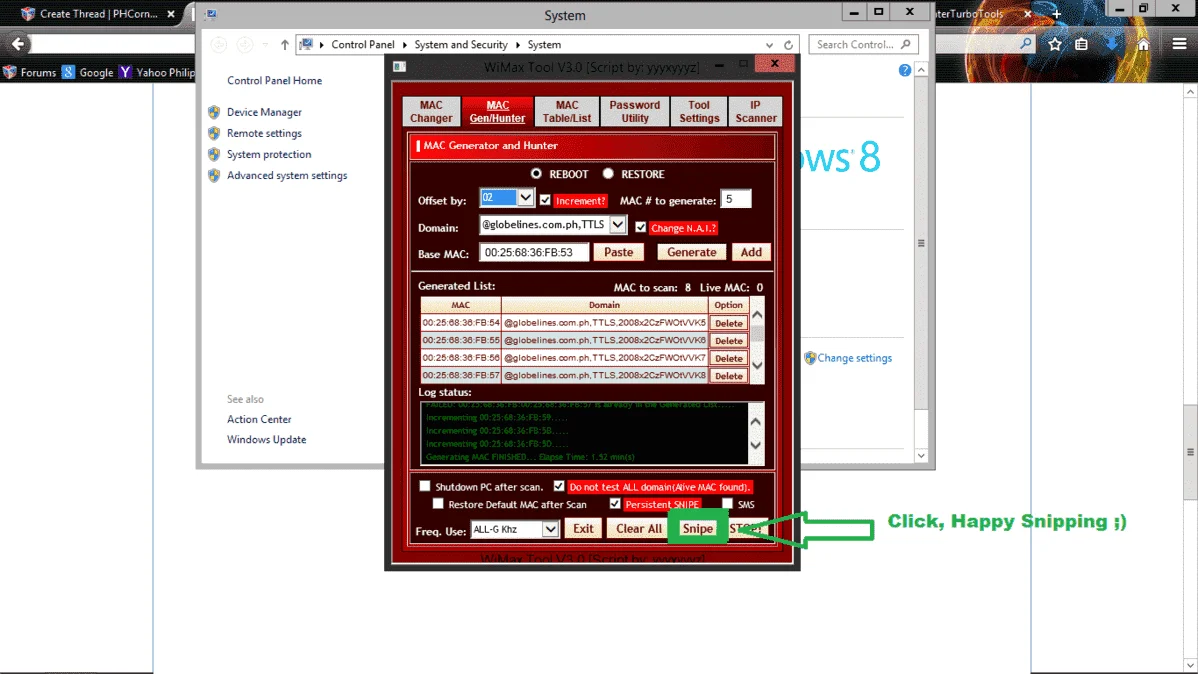Click the Paste button

pyautogui.click(x=618, y=252)
